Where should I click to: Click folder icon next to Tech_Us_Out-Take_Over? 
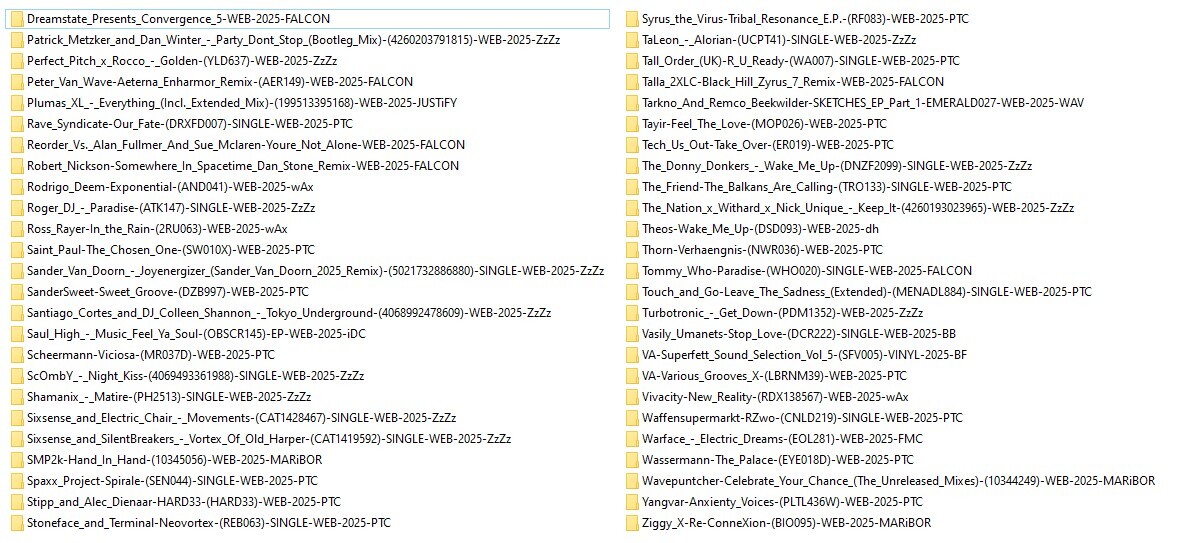click(x=632, y=144)
